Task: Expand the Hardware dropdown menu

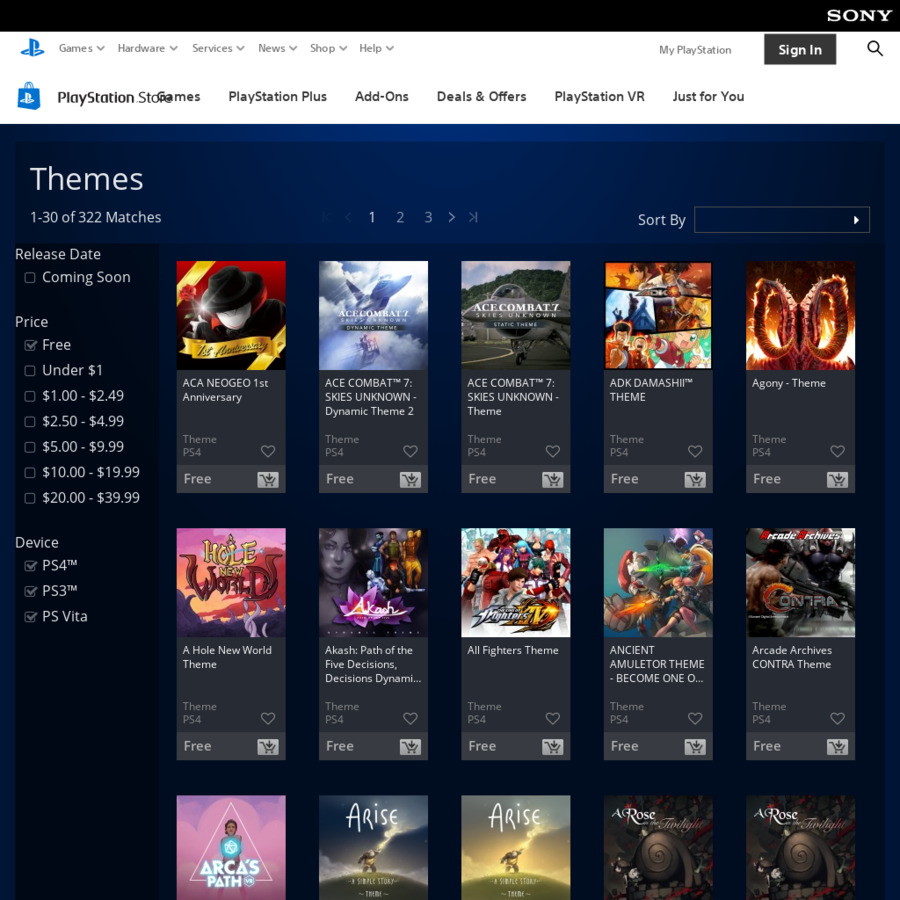Action: 148,48
